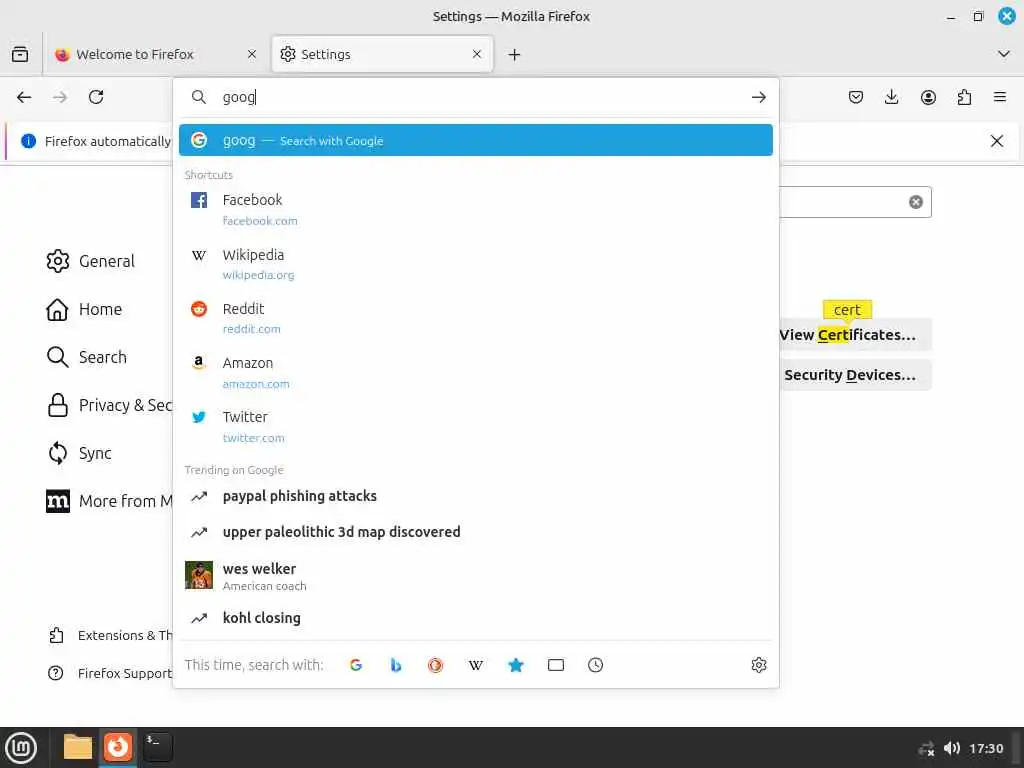The width and height of the screenshot is (1024, 768).
Task: Open the network tray icon
Action: coord(926,748)
